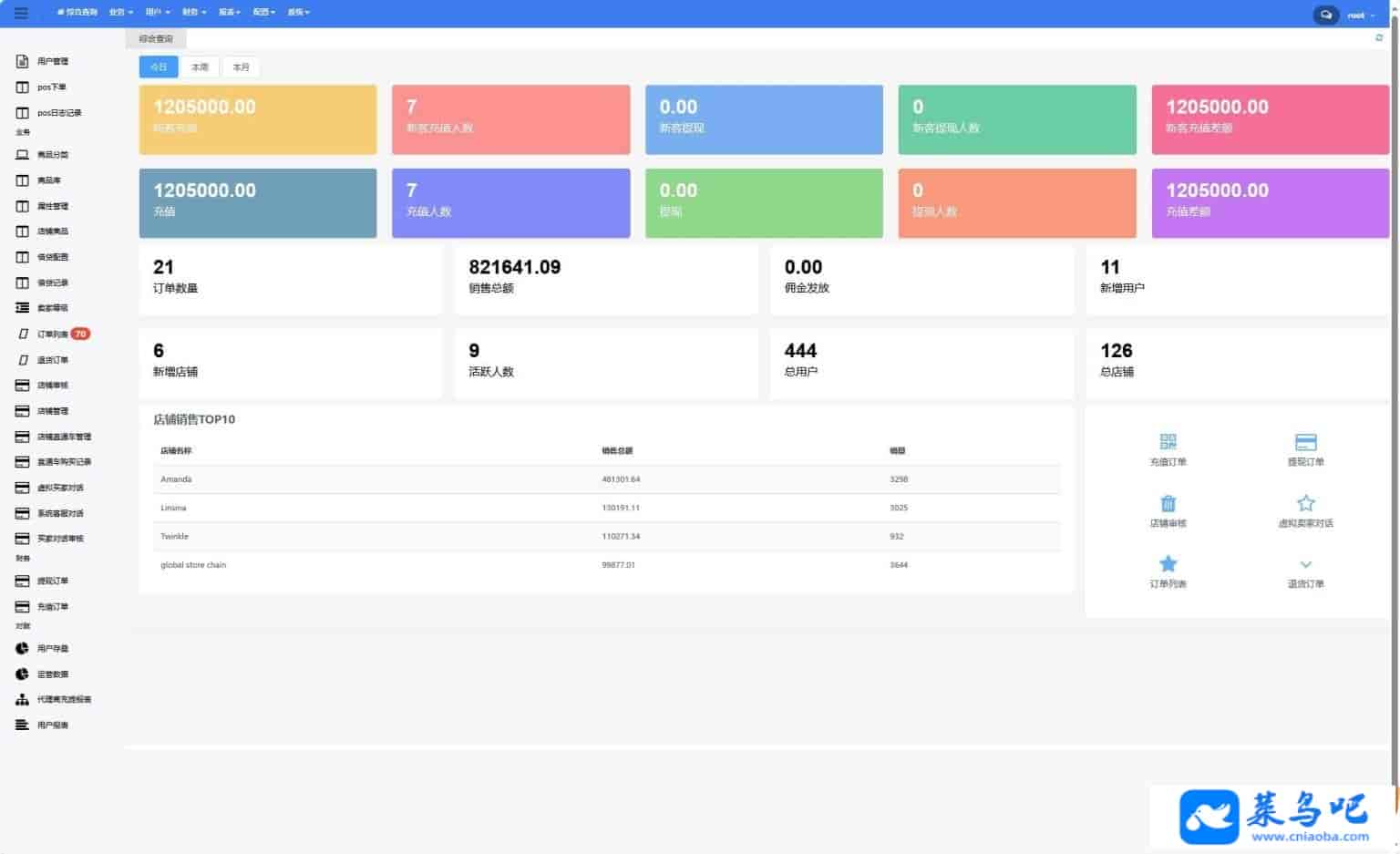Viewport: 1400px width, 854px height.
Task: Open 借贷配置 in the sidebar
Action: [x=53, y=257]
